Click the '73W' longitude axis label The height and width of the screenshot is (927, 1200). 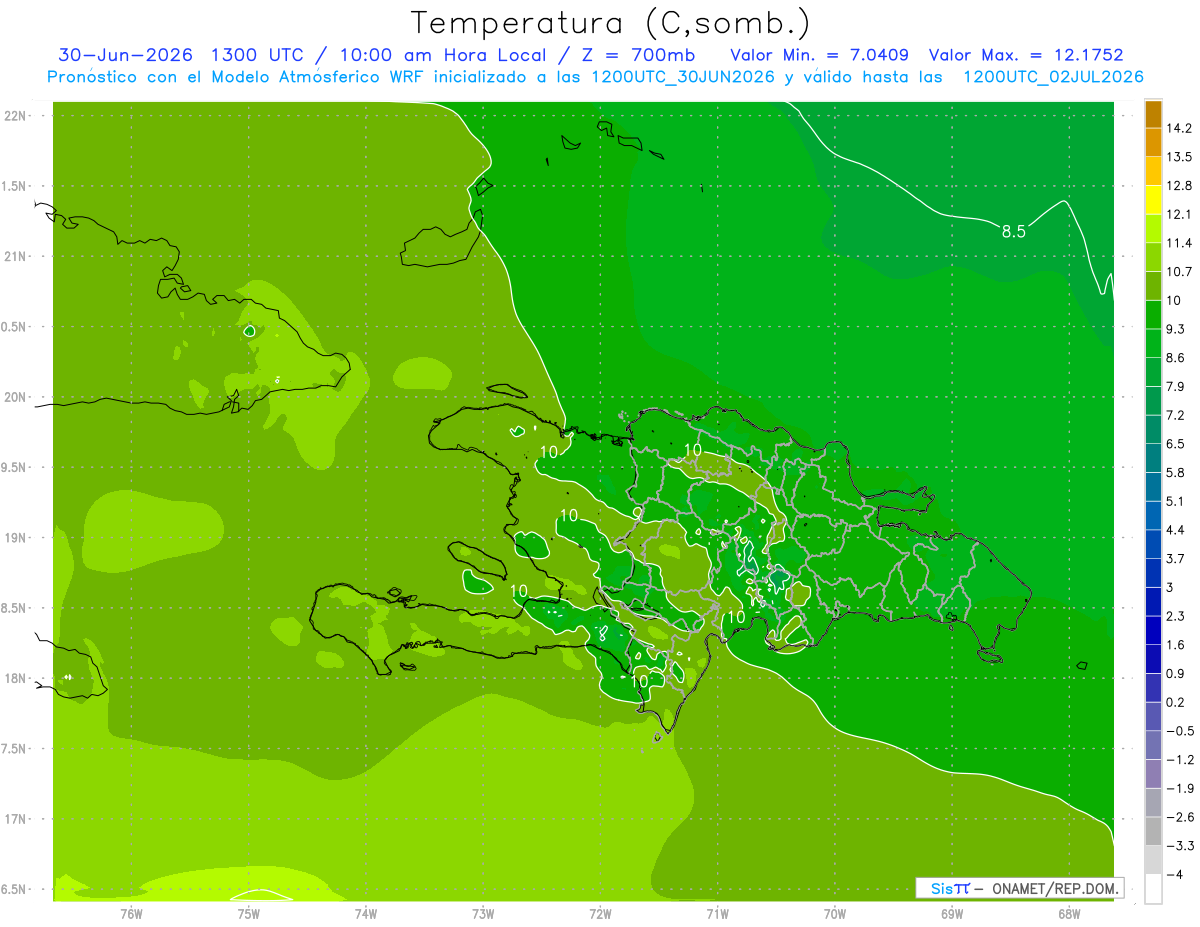[x=483, y=913]
